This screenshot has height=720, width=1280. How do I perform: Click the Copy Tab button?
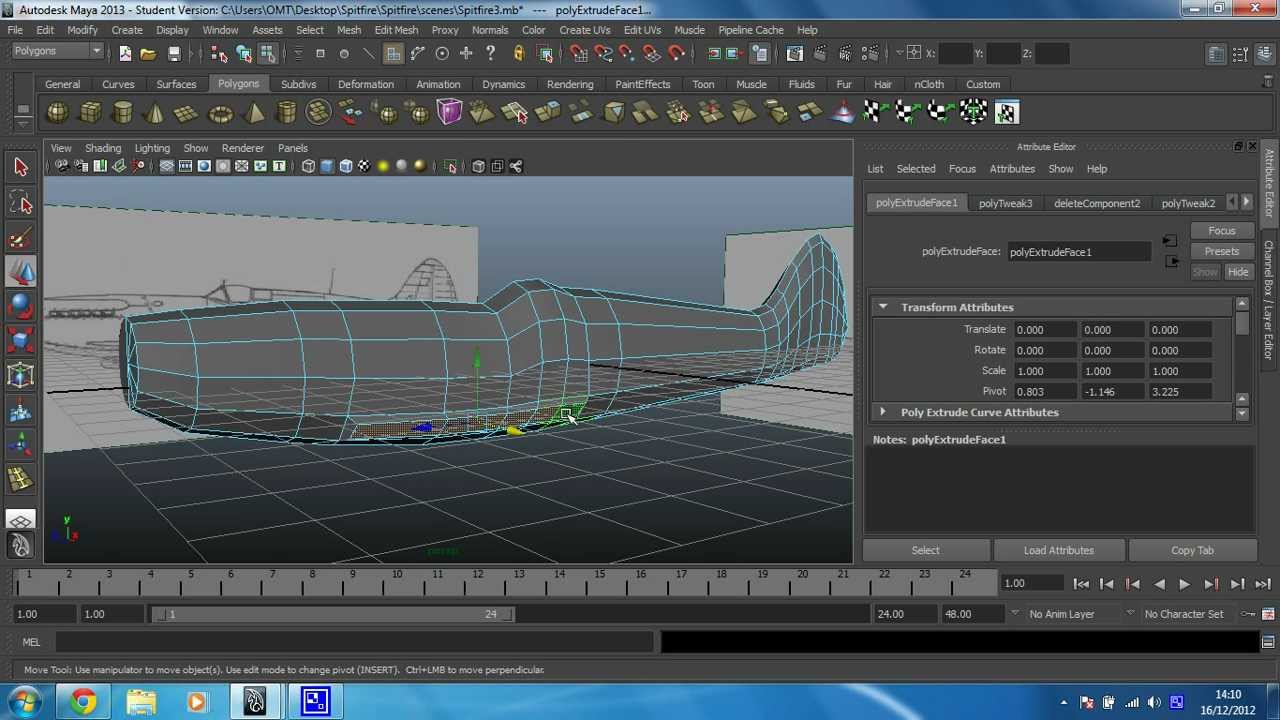[1192, 550]
